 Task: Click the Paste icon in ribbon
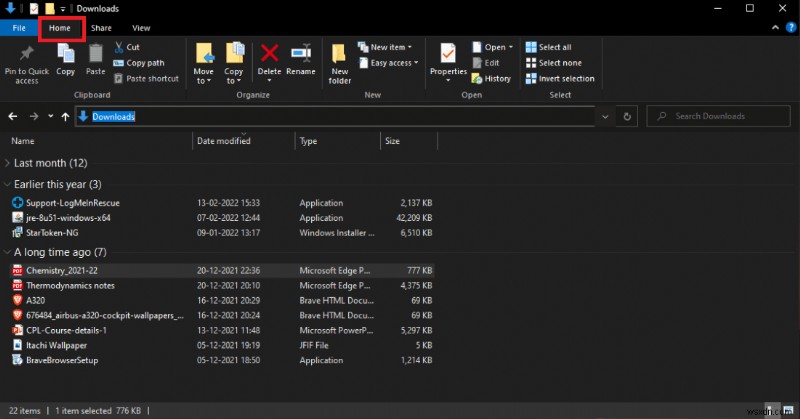(x=96, y=56)
